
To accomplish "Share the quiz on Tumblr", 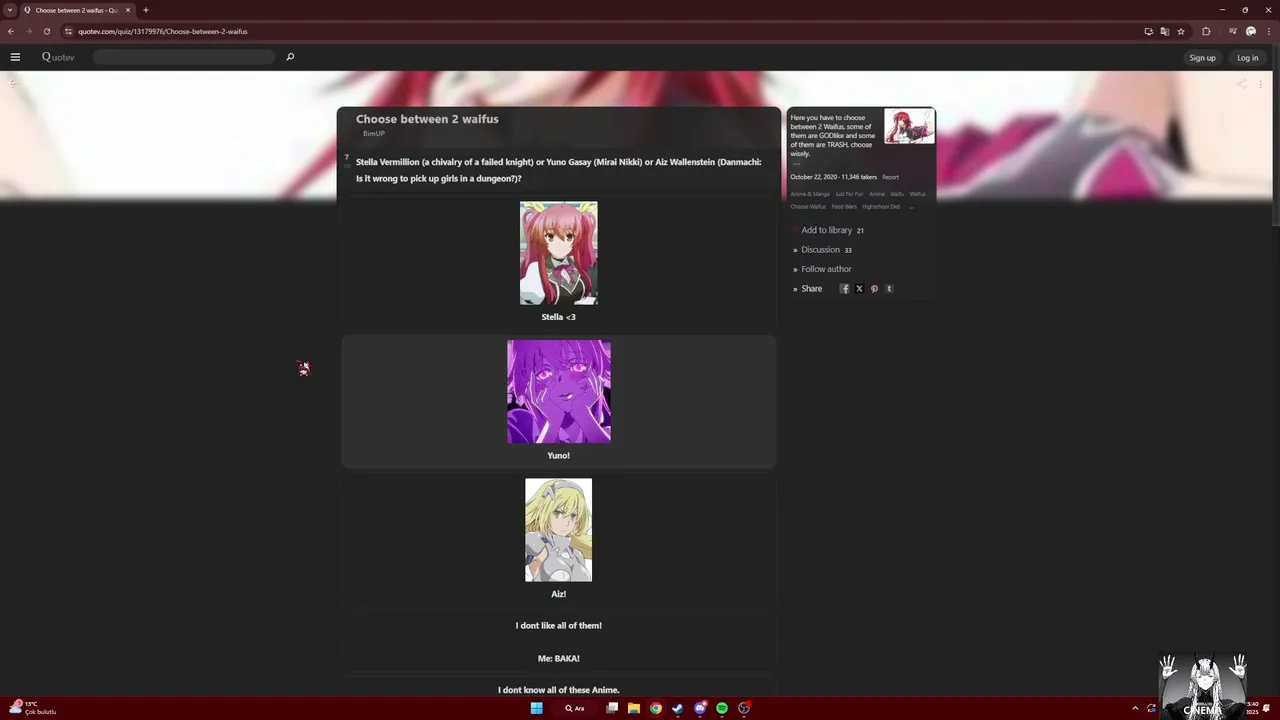I will pyautogui.click(x=889, y=289).
